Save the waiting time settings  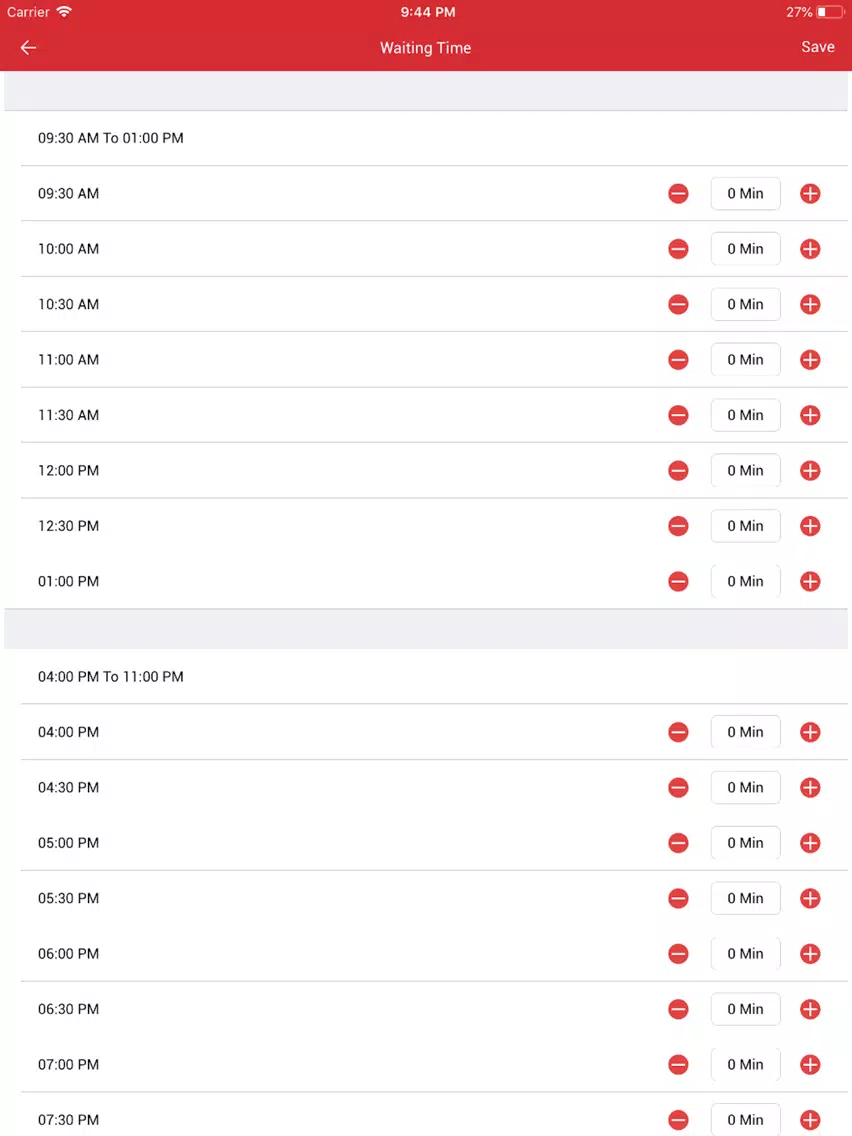(x=817, y=47)
